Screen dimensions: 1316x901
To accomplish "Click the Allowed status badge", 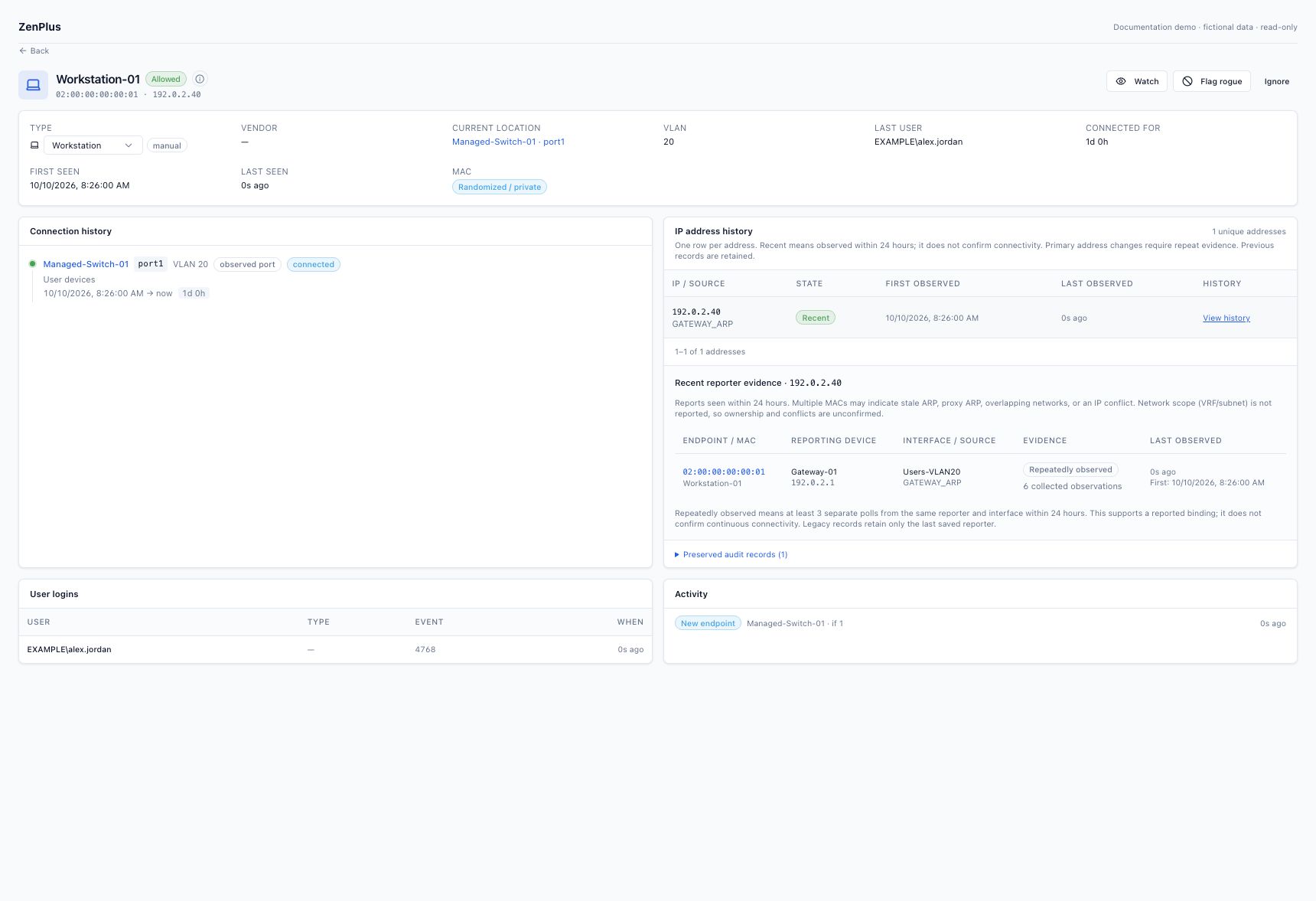I will click(166, 79).
